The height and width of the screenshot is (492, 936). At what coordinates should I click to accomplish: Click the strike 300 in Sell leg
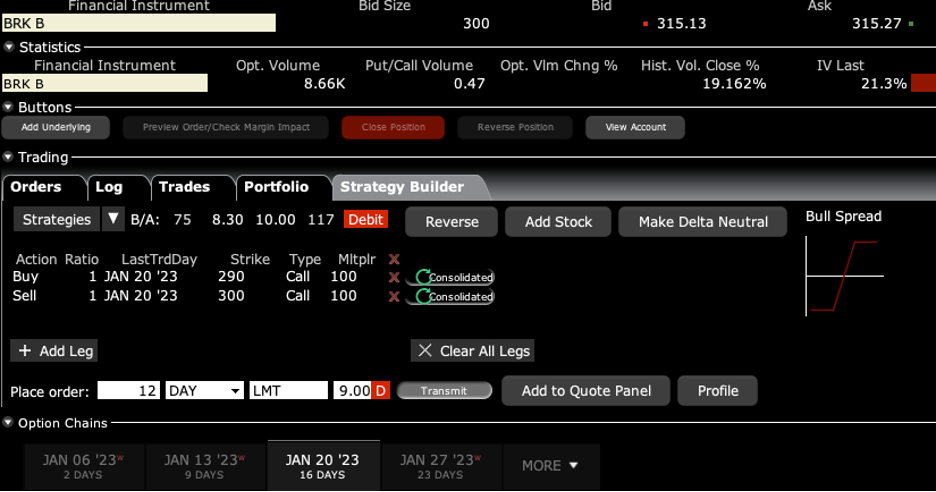[x=231, y=296]
